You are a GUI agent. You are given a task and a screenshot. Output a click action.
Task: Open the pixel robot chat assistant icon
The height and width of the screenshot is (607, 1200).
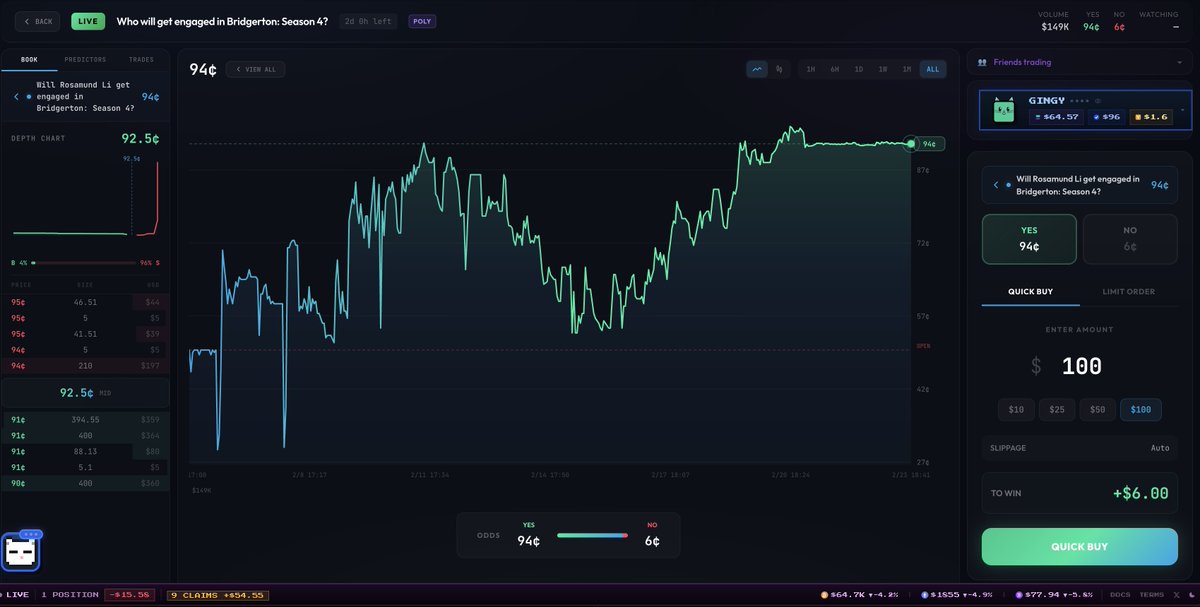(22, 550)
